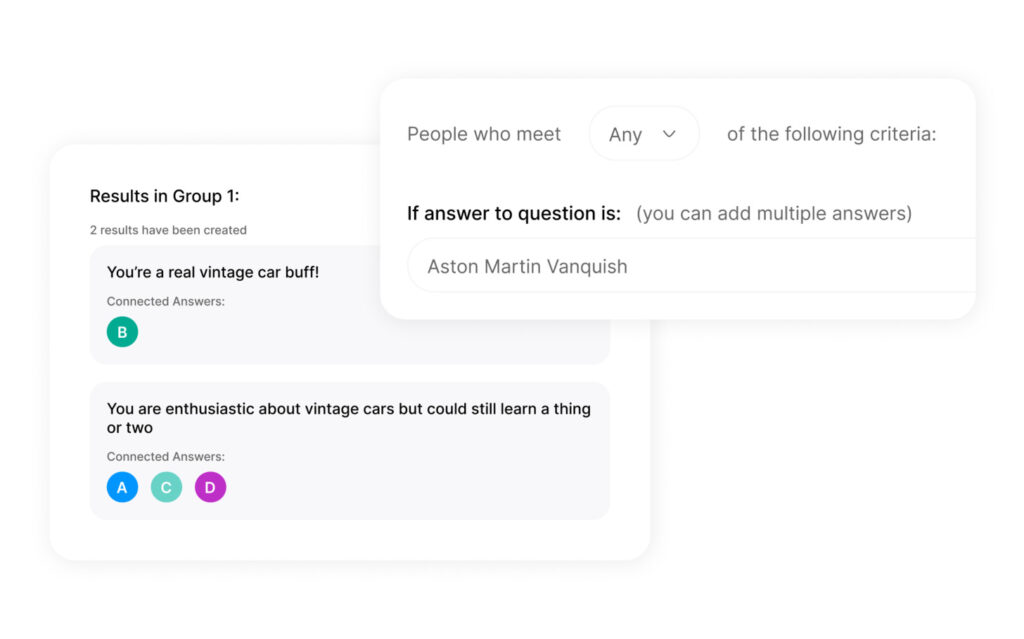Select the Results in Group 1 heading

[x=166, y=196]
